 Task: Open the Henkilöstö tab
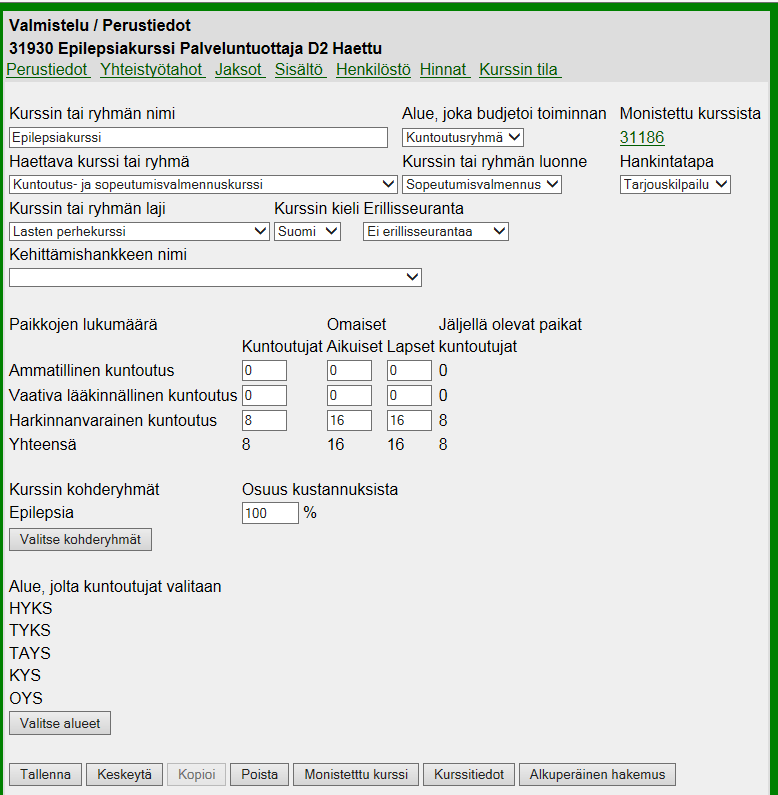tap(373, 69)
